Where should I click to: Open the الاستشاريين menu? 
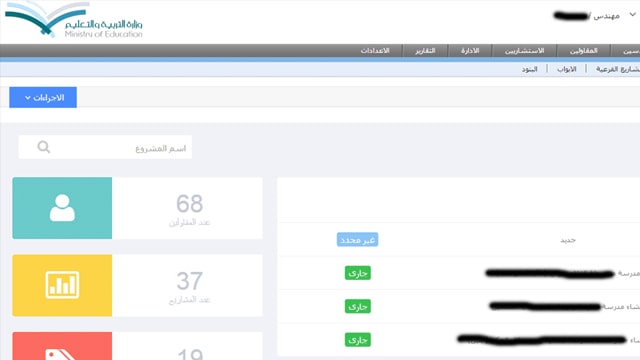tap(524, 51)
